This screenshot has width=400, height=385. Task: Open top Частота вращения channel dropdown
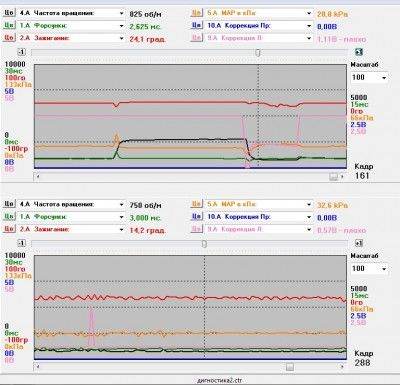point(121,13)
